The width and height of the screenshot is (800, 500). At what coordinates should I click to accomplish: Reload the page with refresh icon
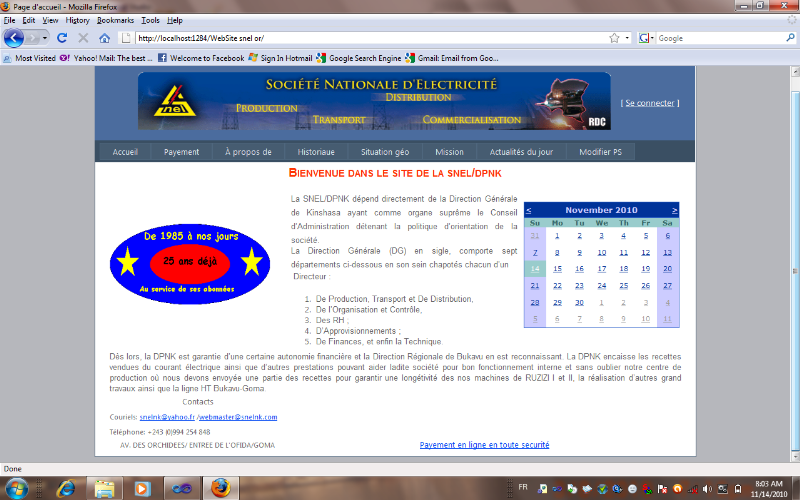(62, 38)
